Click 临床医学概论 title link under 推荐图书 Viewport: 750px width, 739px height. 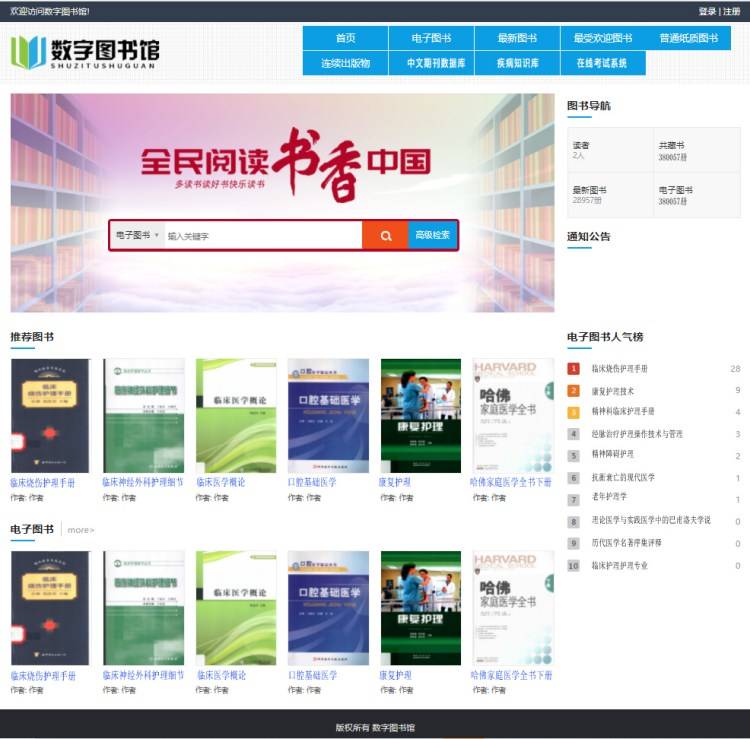(x=220, y=482)
